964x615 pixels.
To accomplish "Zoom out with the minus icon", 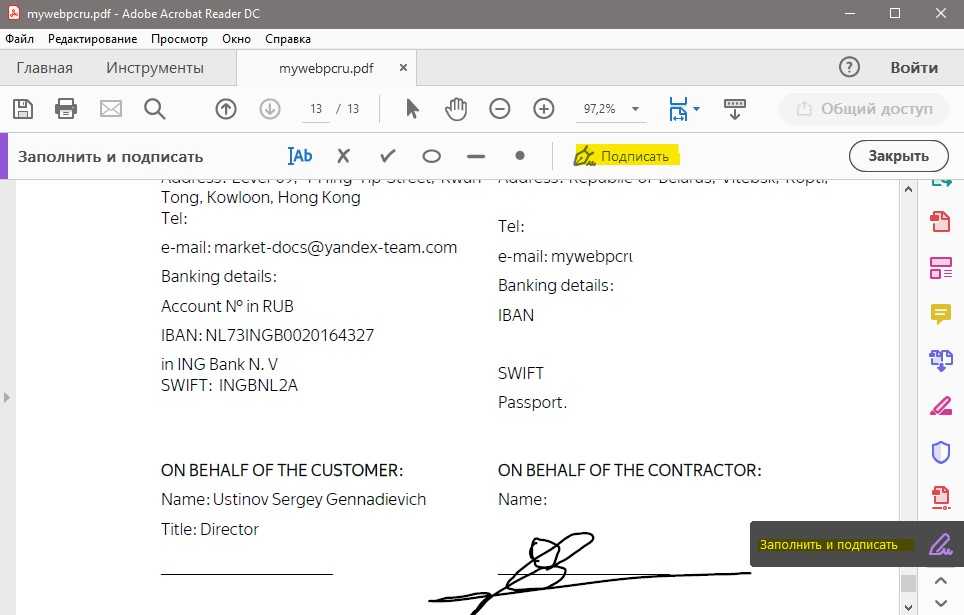I will tap(500, 109).
